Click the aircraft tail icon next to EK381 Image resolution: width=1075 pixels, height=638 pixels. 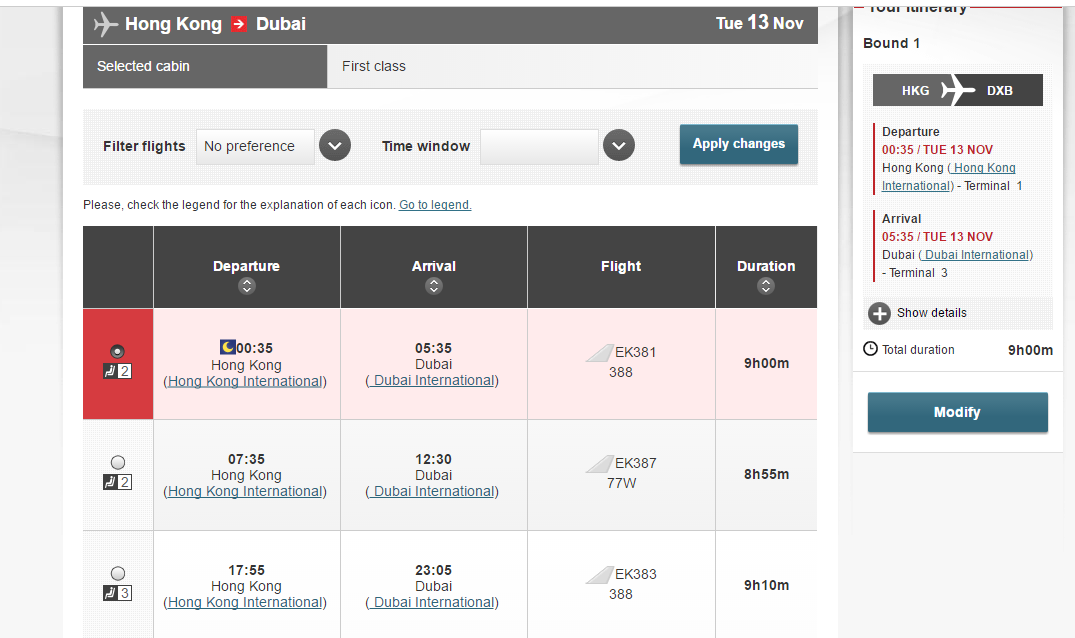[x=599, y=353]
